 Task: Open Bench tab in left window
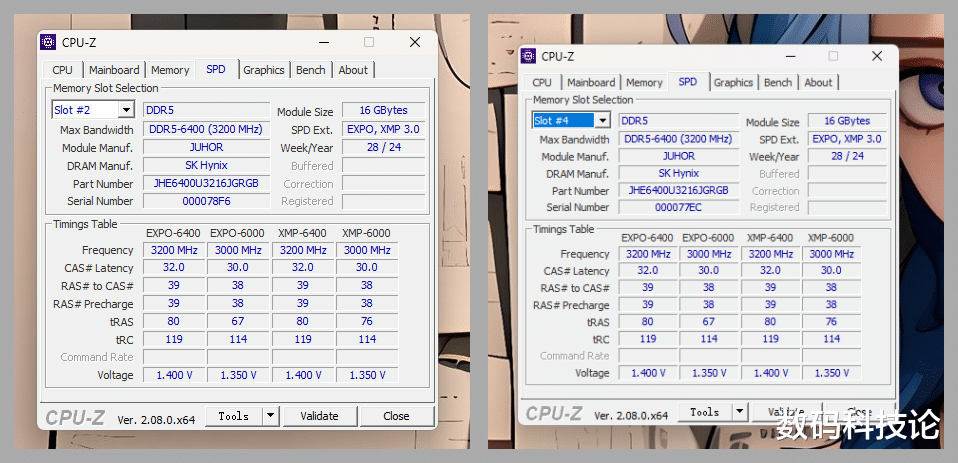[x=310, y=70]
